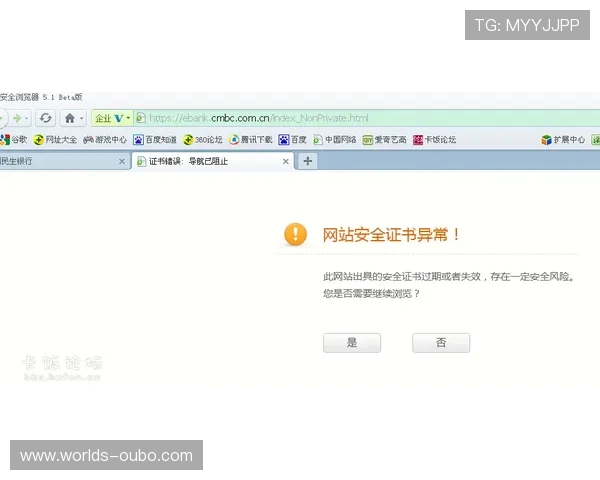
Task: Open the 中国网络 bookmark
Action: [335, 140]
